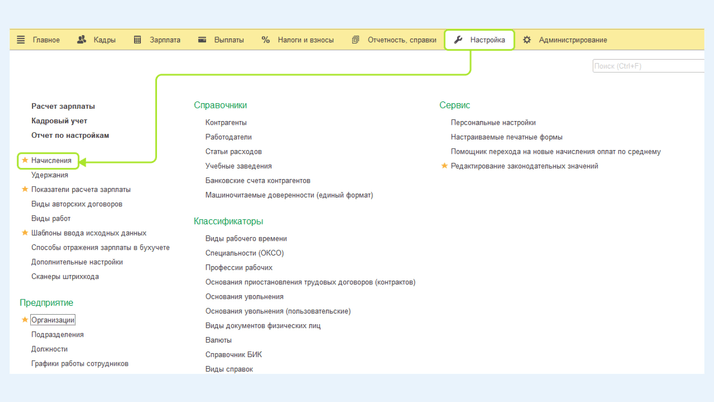Open Сканеры штрихкода link
Image resolution: width=714 pixels, height=402 pixels.
[65, 276]
